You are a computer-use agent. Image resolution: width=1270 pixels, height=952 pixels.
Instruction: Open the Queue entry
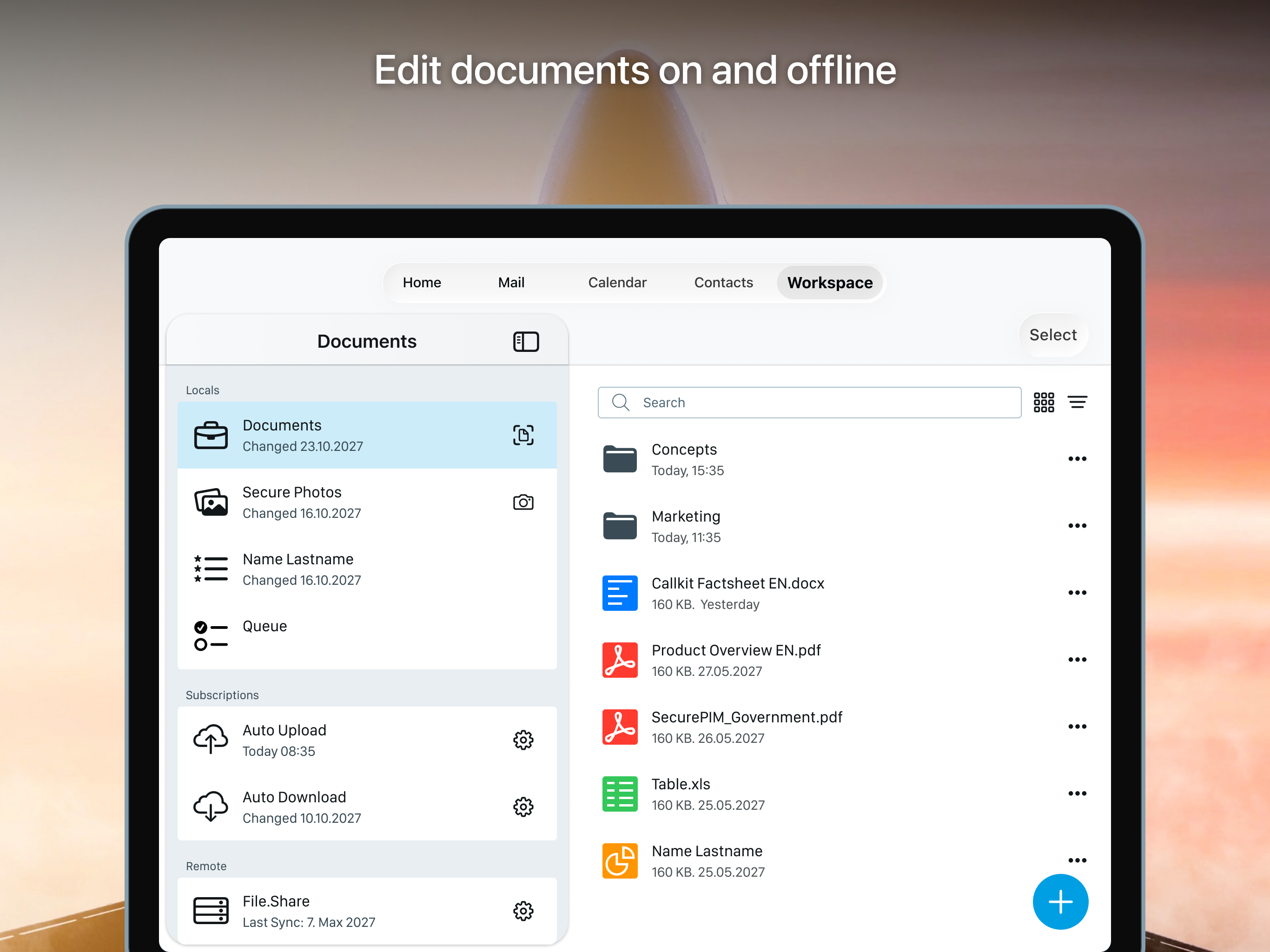pyautogui.click(x=367, y=636)
